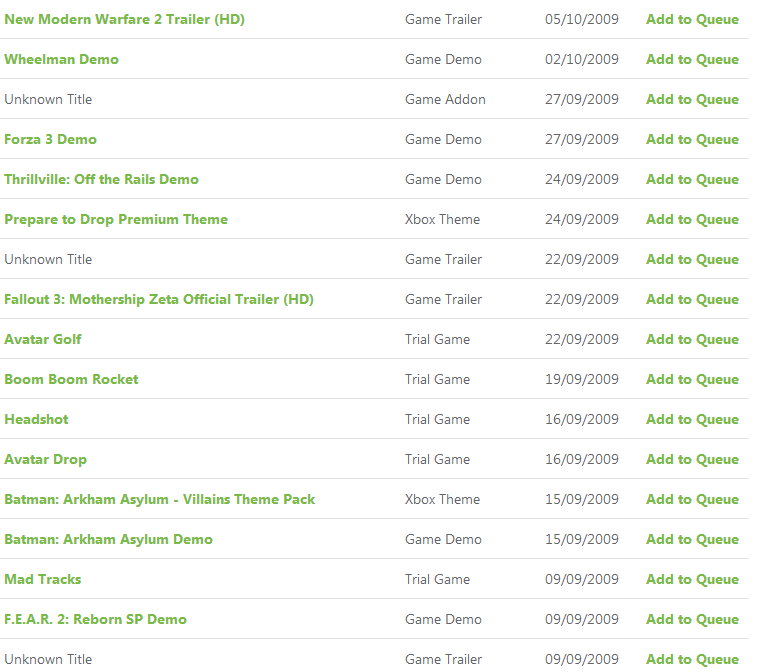763x672 pixels.
Task: Open Batman: Arkham Asylum Villains Theme Pack link
Action: pyautogui.click(x=160, y=499)
